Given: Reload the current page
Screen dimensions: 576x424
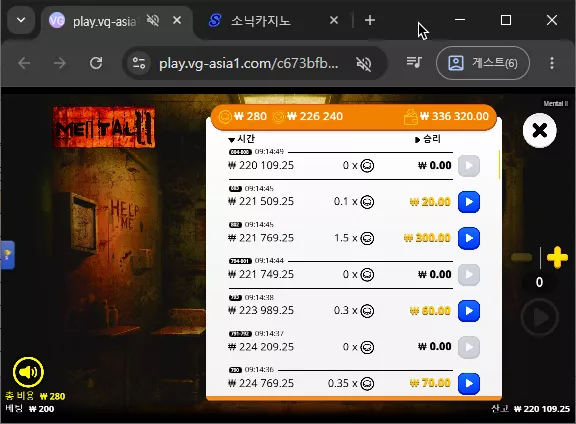Looking at the screenshot, I should click(96, 63).
